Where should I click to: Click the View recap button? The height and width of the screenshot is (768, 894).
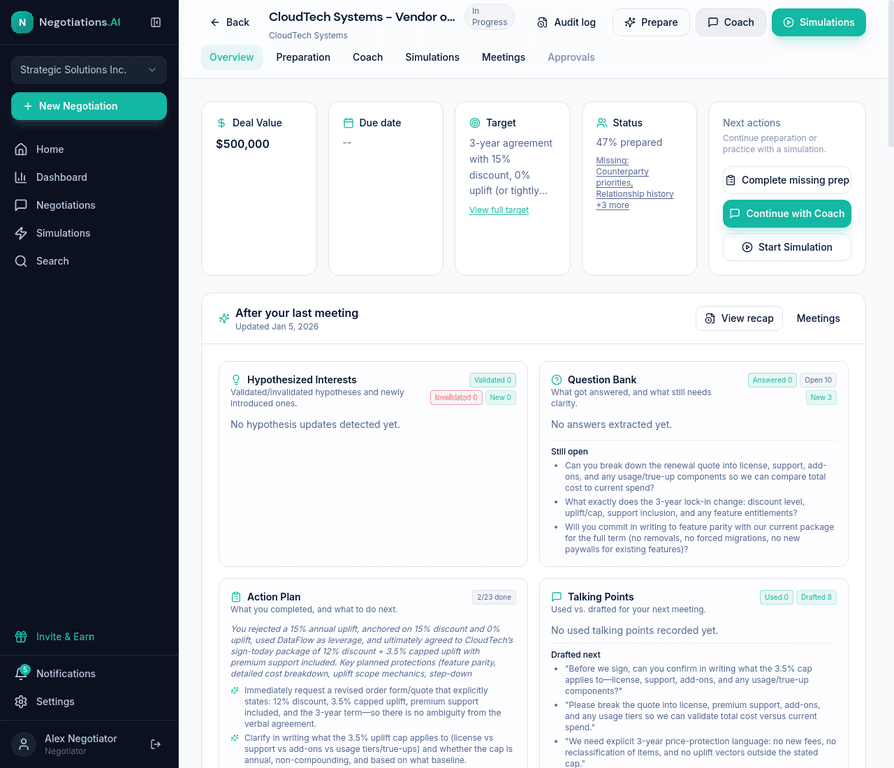click(739, 318)
